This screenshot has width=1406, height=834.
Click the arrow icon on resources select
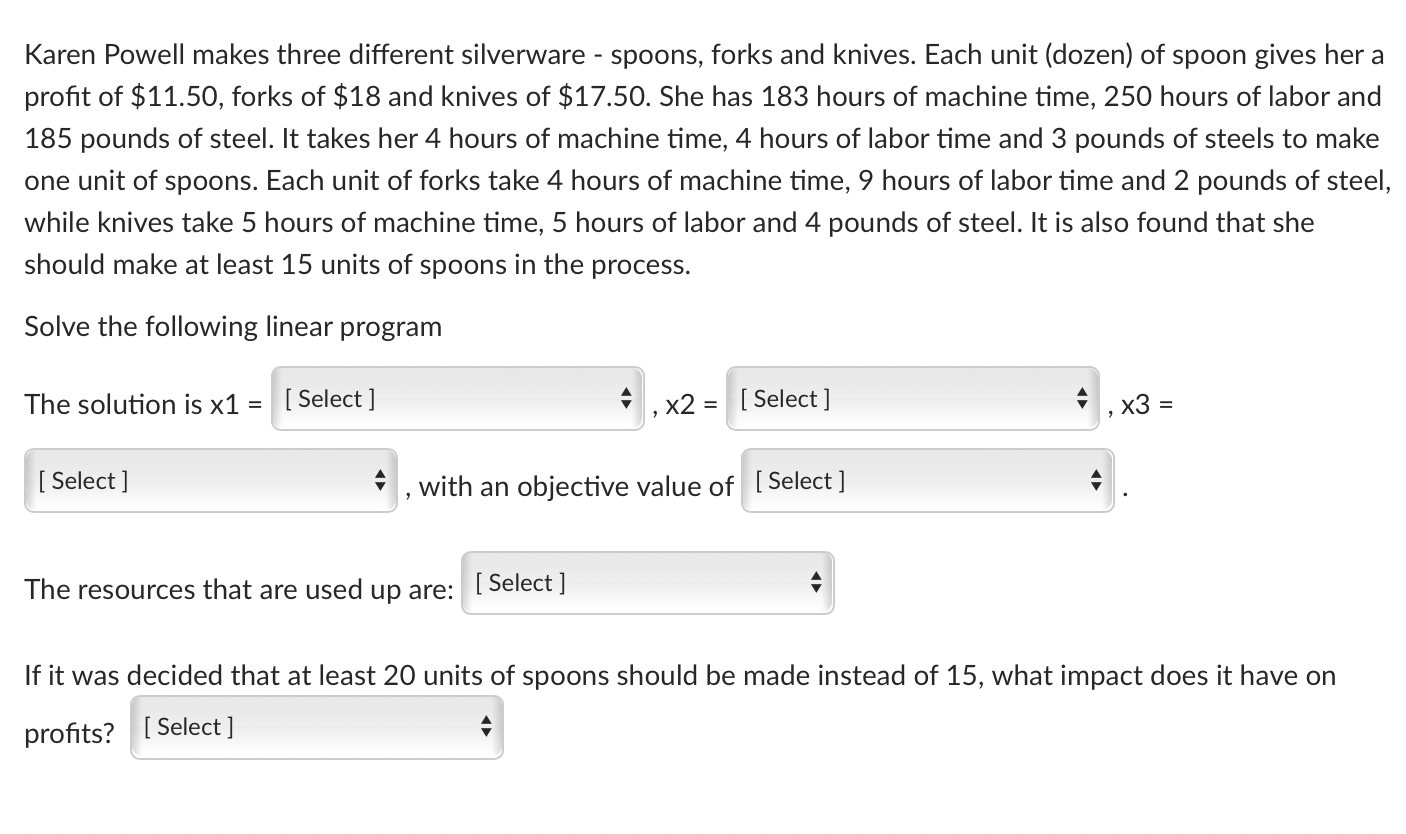(817, 583)
